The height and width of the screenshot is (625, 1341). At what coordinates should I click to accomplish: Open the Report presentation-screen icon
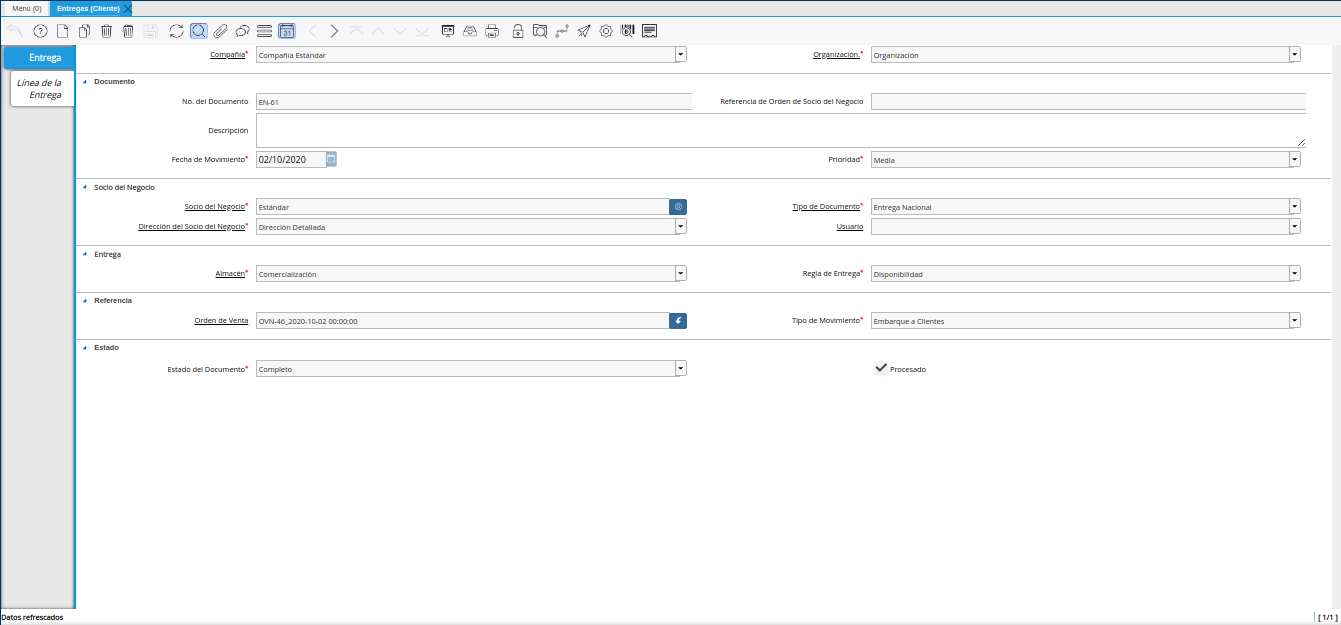point(447,31)
